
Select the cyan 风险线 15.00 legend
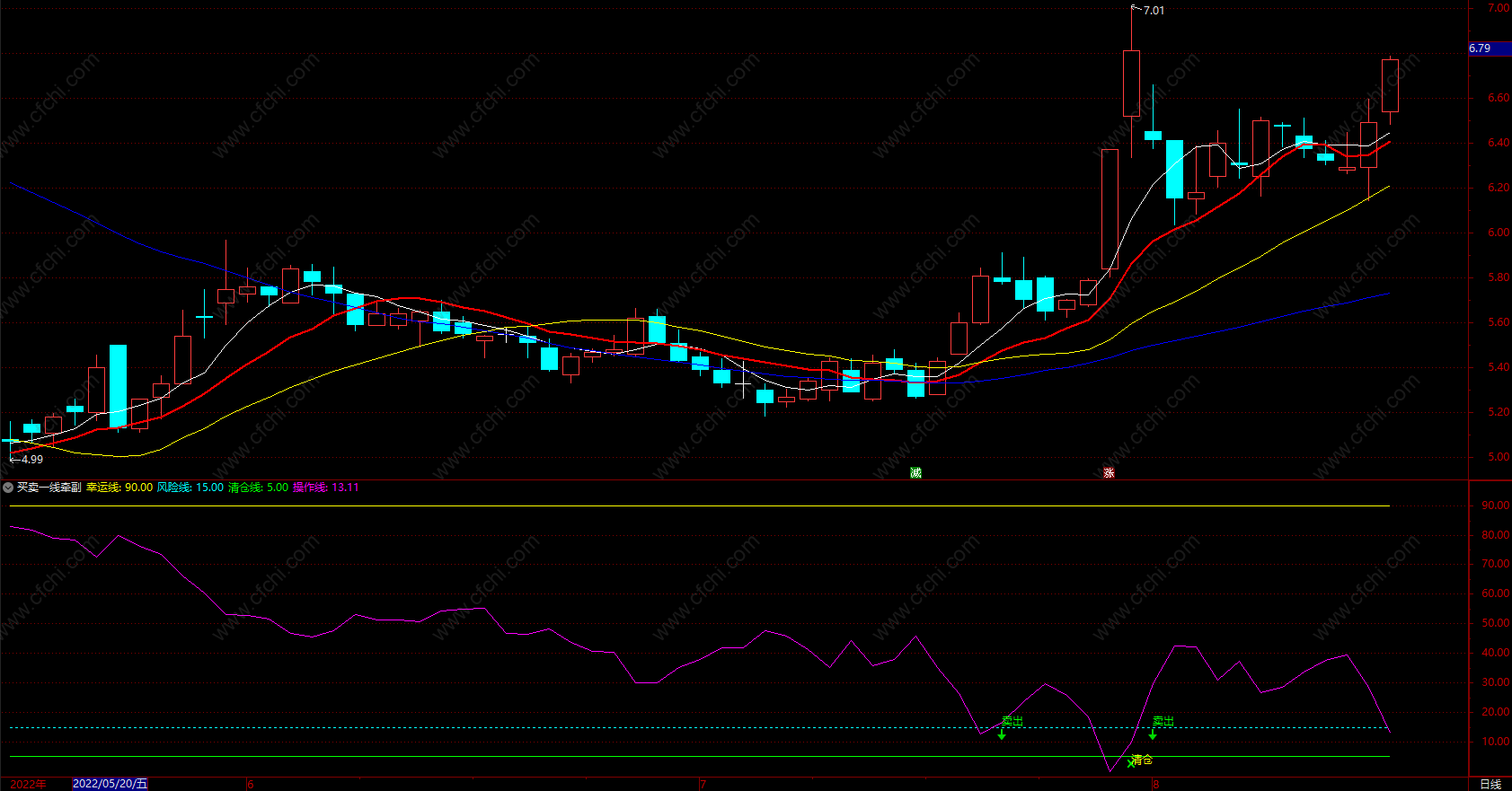(190, 488)
